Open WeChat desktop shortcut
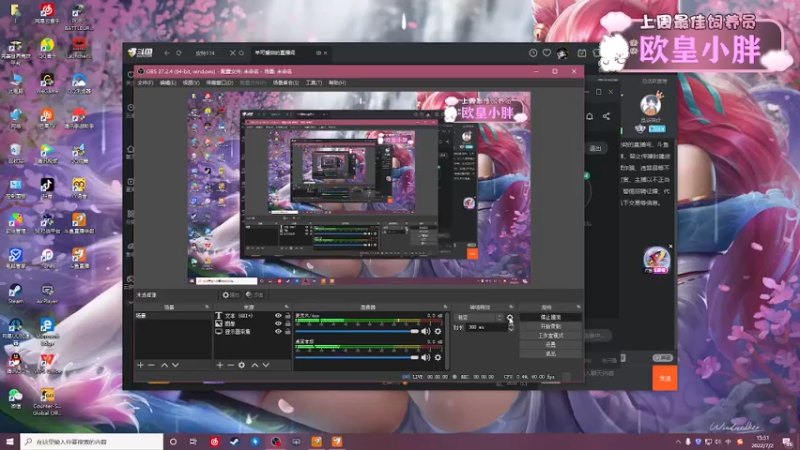The image size is (800, 450). click(15, 398)
